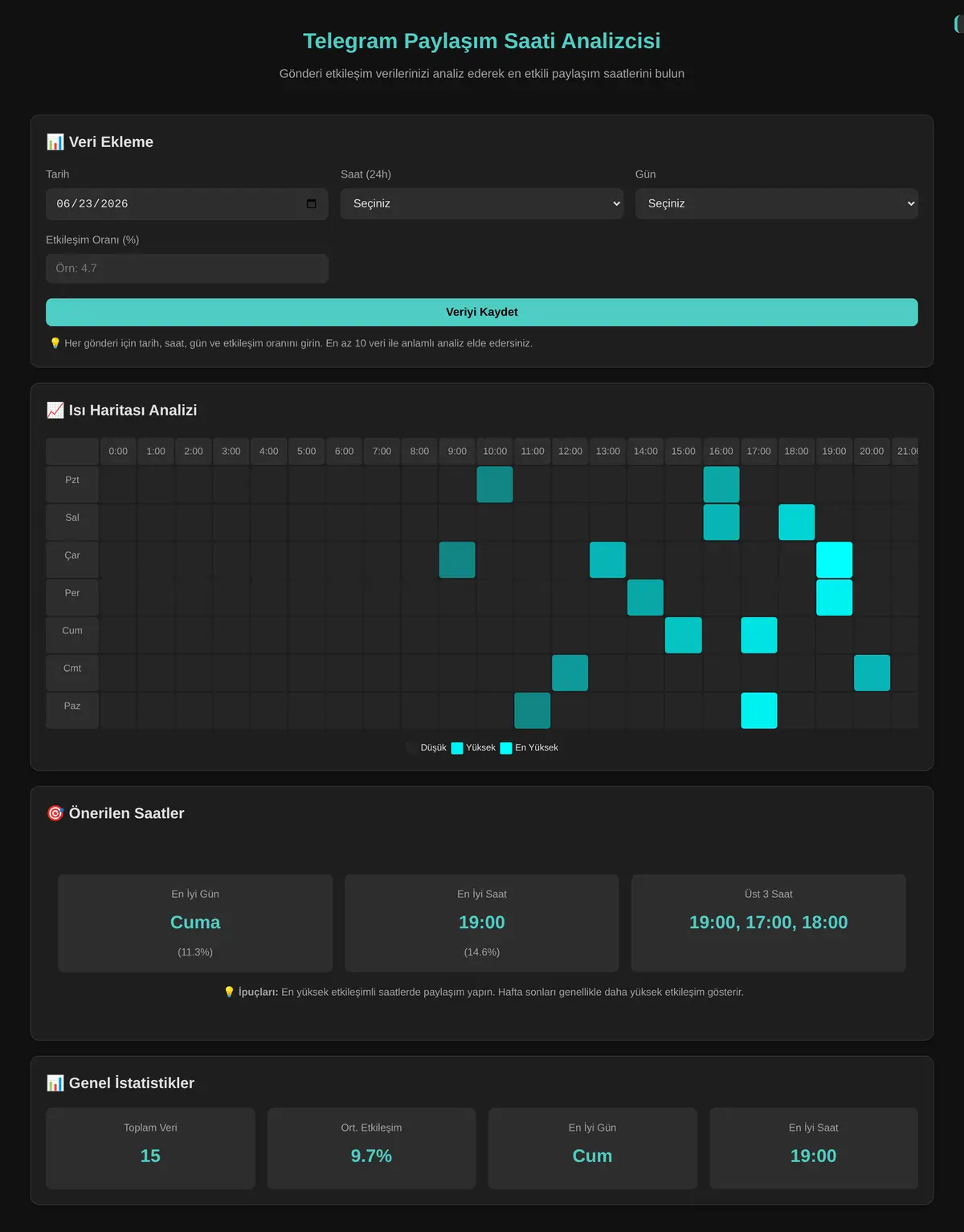Open the Saat (24h) dropdown
This screenshot has height=1232, width=964.
click(482, 204)
